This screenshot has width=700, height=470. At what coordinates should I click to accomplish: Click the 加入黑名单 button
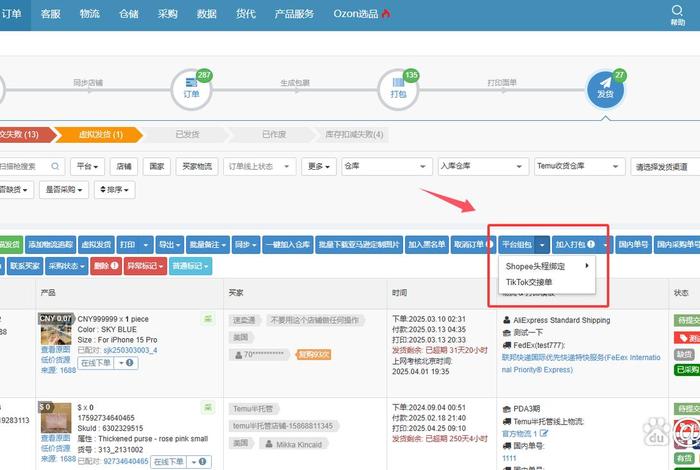[426, 245]
